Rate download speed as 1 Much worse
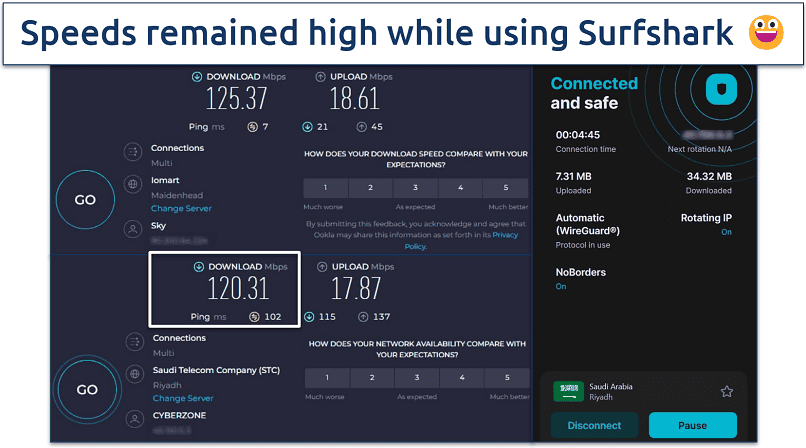 [x=325, y=188]
